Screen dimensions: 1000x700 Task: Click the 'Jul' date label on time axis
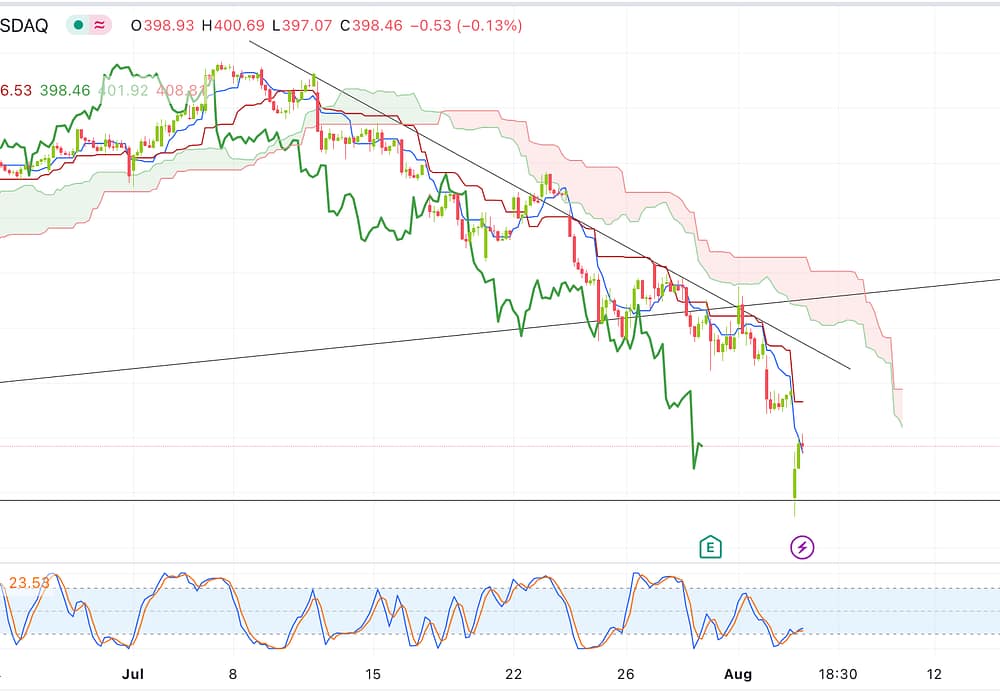pyautogui.click(x=132, y=673)
